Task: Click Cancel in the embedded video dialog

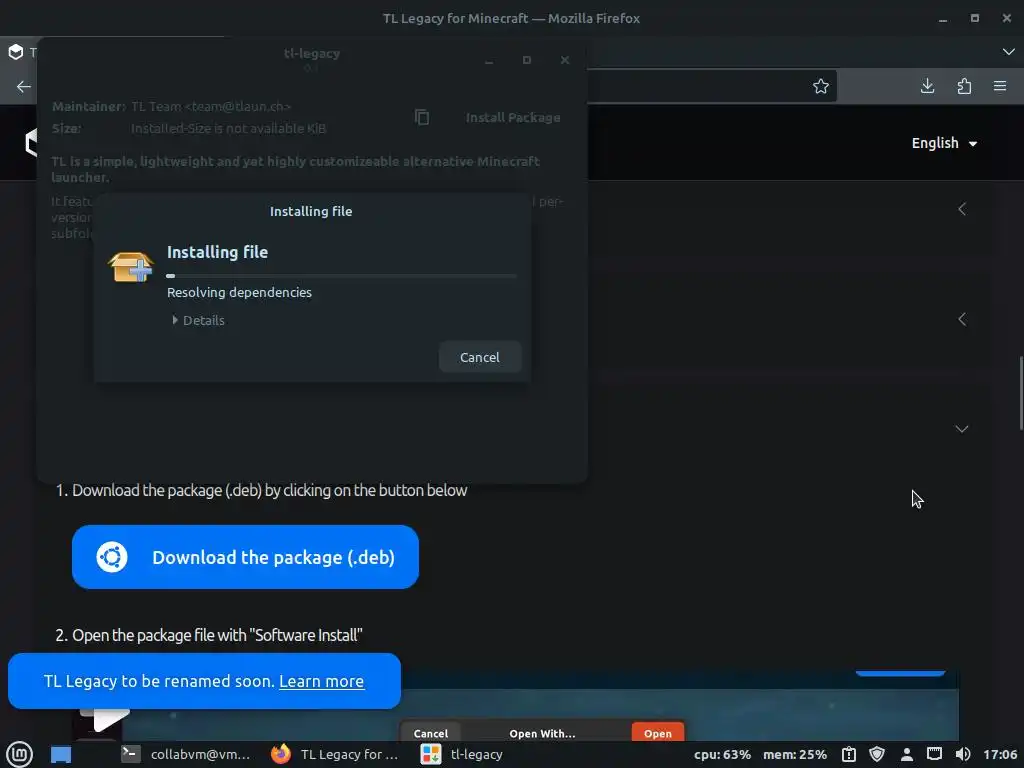Action: 431,733
